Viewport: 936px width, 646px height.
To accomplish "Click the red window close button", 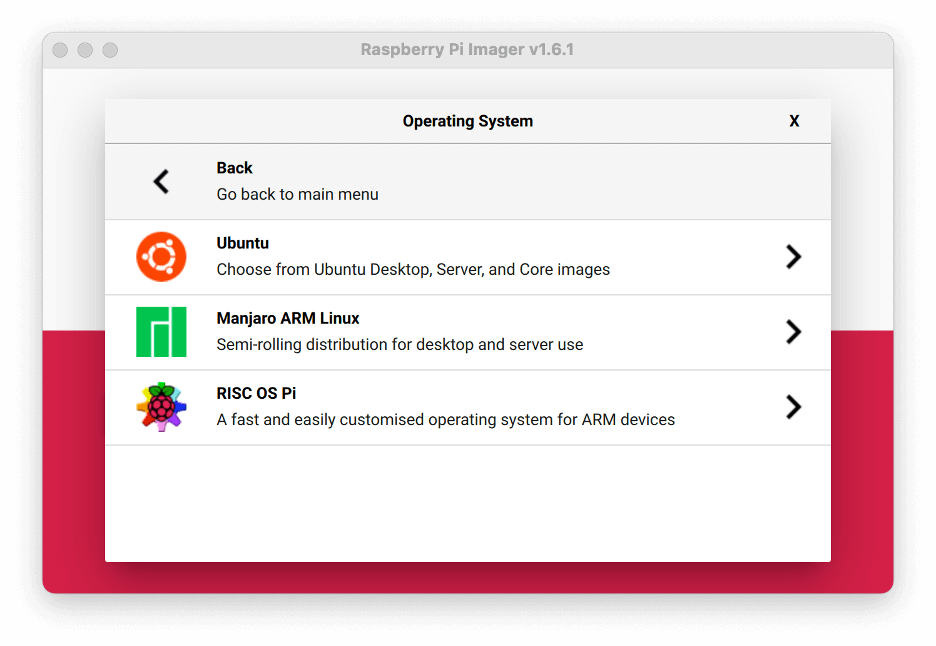I will click(x=60, y=50).
